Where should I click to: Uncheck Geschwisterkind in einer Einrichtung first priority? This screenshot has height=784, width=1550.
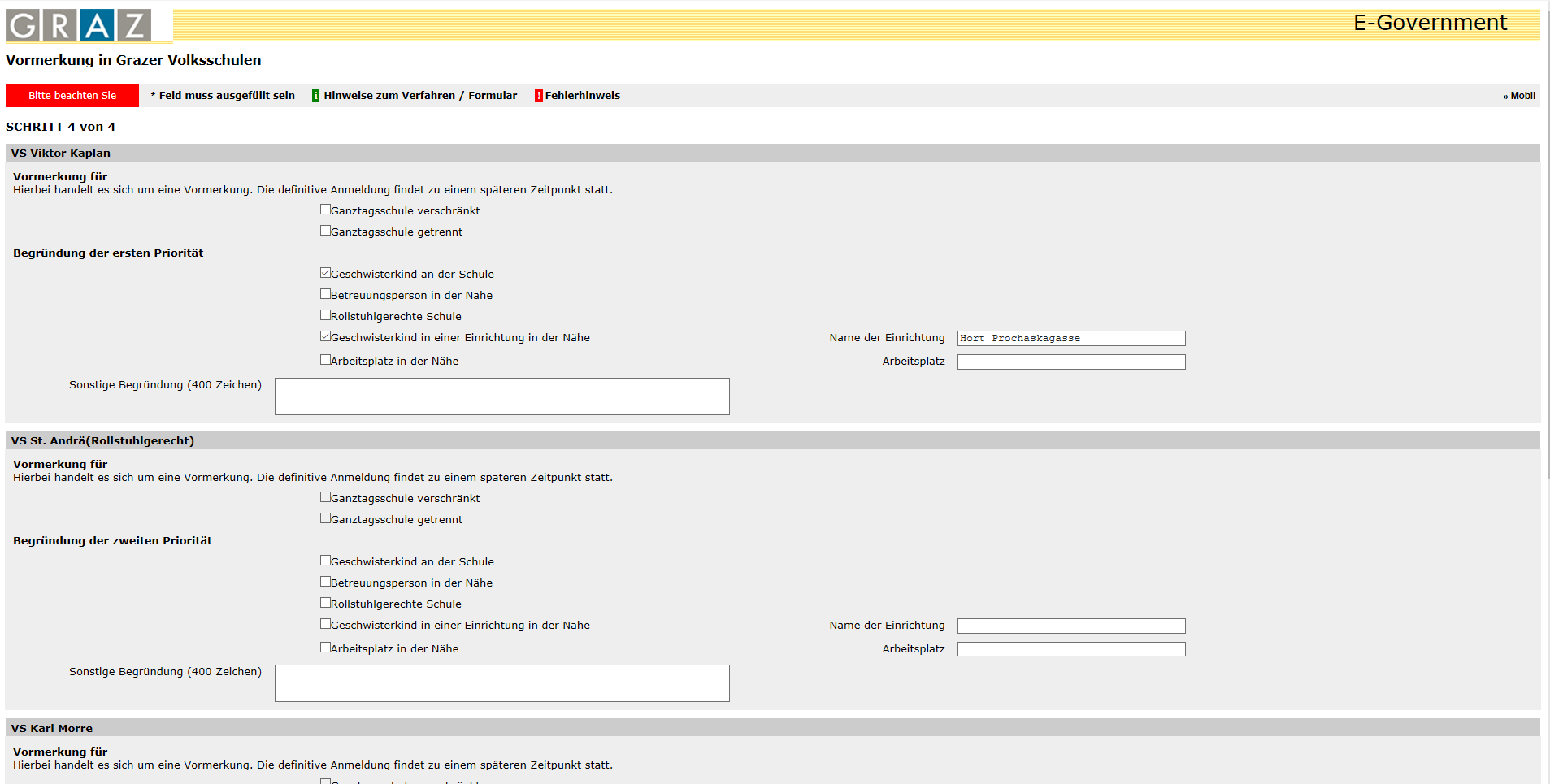tap(325, 336)
